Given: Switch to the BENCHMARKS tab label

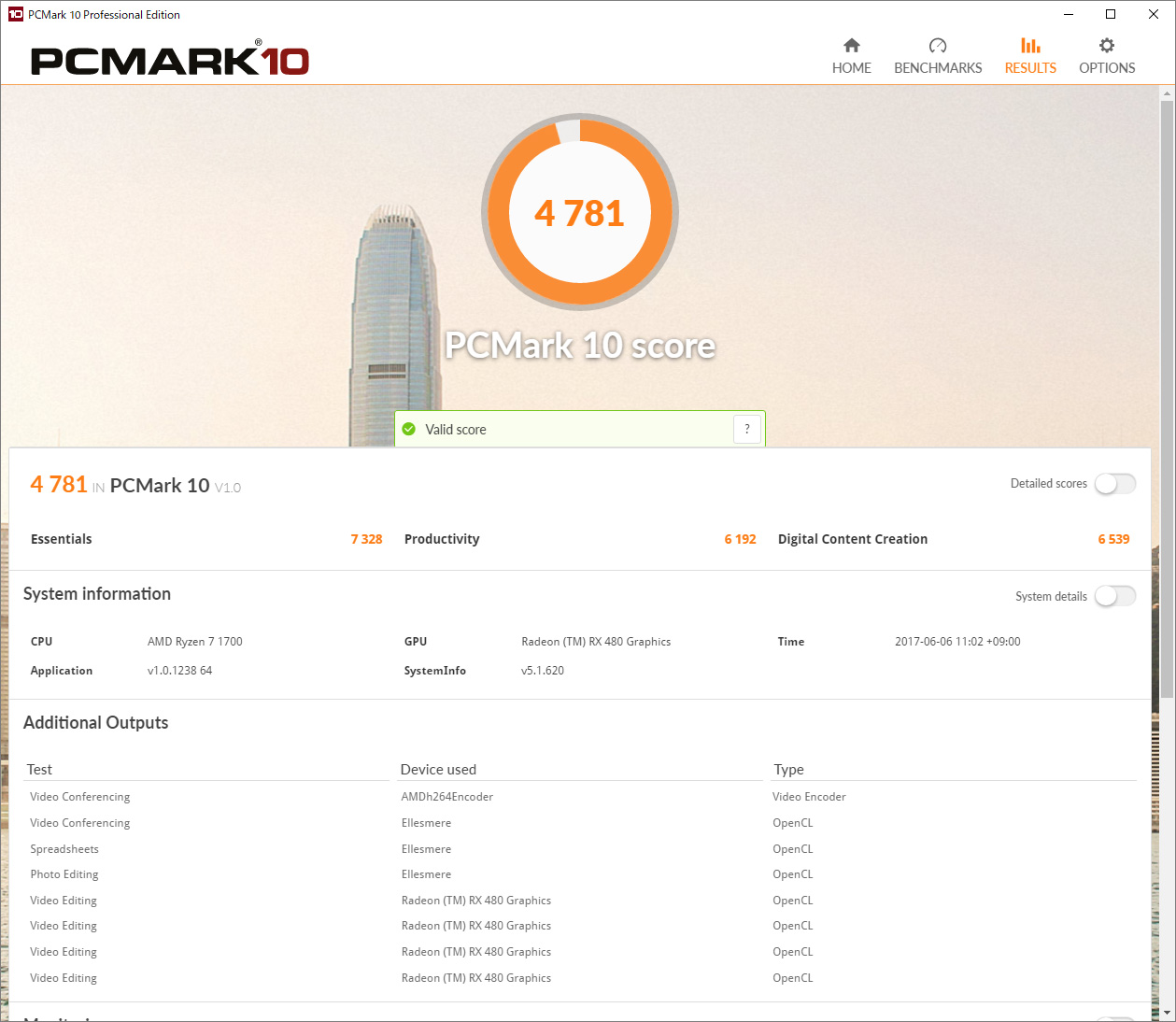Looking at the screenshot, I should (938, 68).
